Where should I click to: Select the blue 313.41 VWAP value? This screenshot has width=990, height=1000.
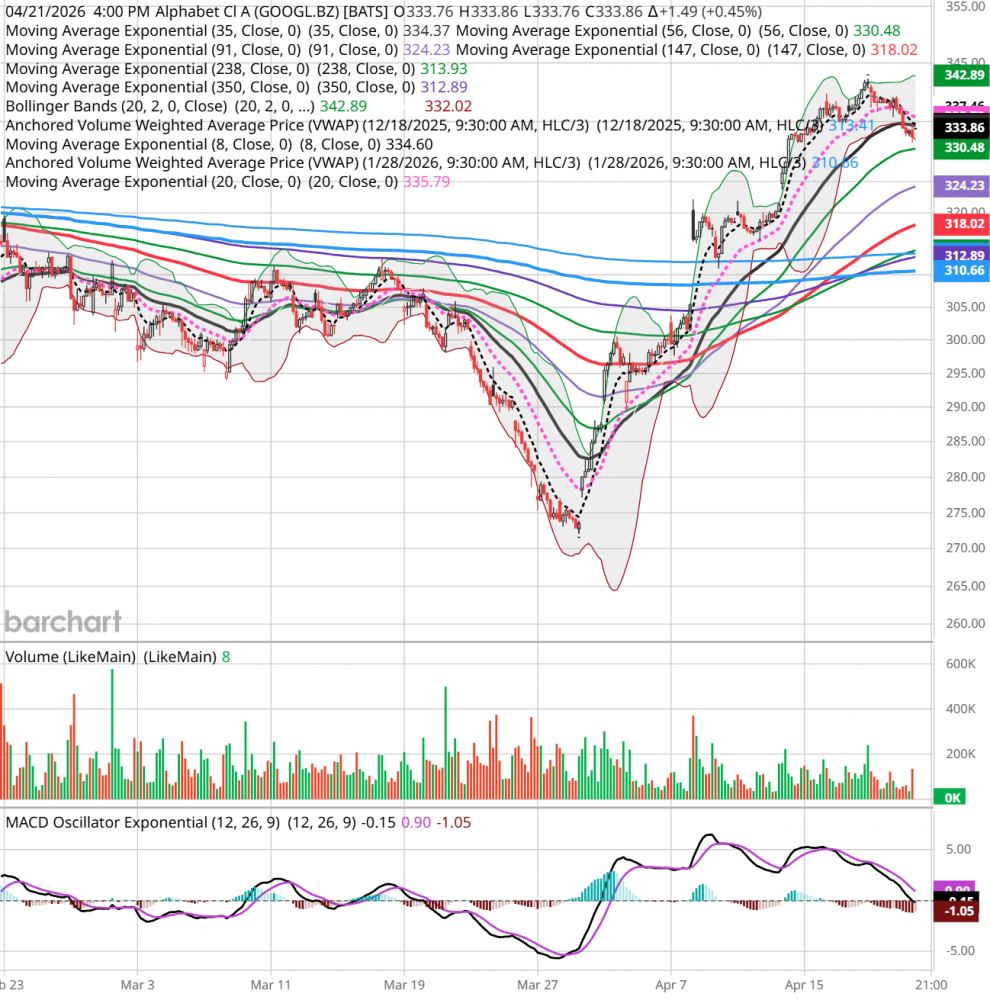[x=852, y=126]
